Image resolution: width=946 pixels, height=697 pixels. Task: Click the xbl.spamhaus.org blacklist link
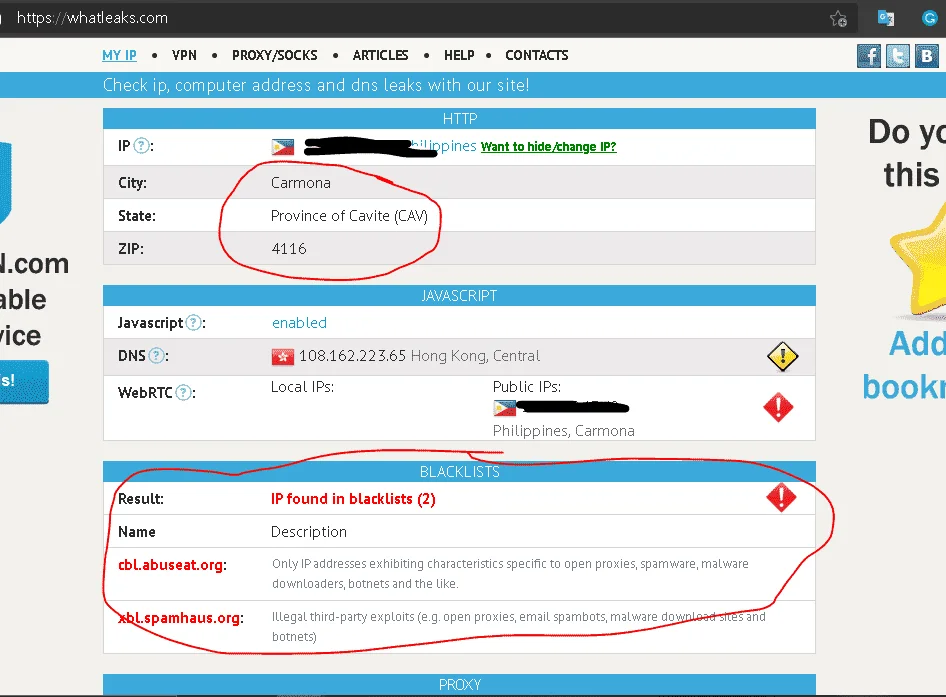(x=179, y=618)
